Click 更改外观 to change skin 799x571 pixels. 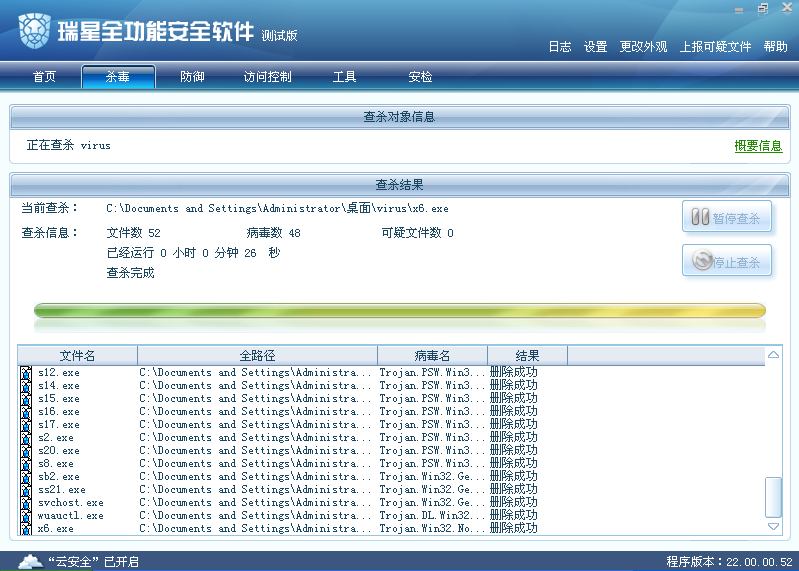pos(643,47)
